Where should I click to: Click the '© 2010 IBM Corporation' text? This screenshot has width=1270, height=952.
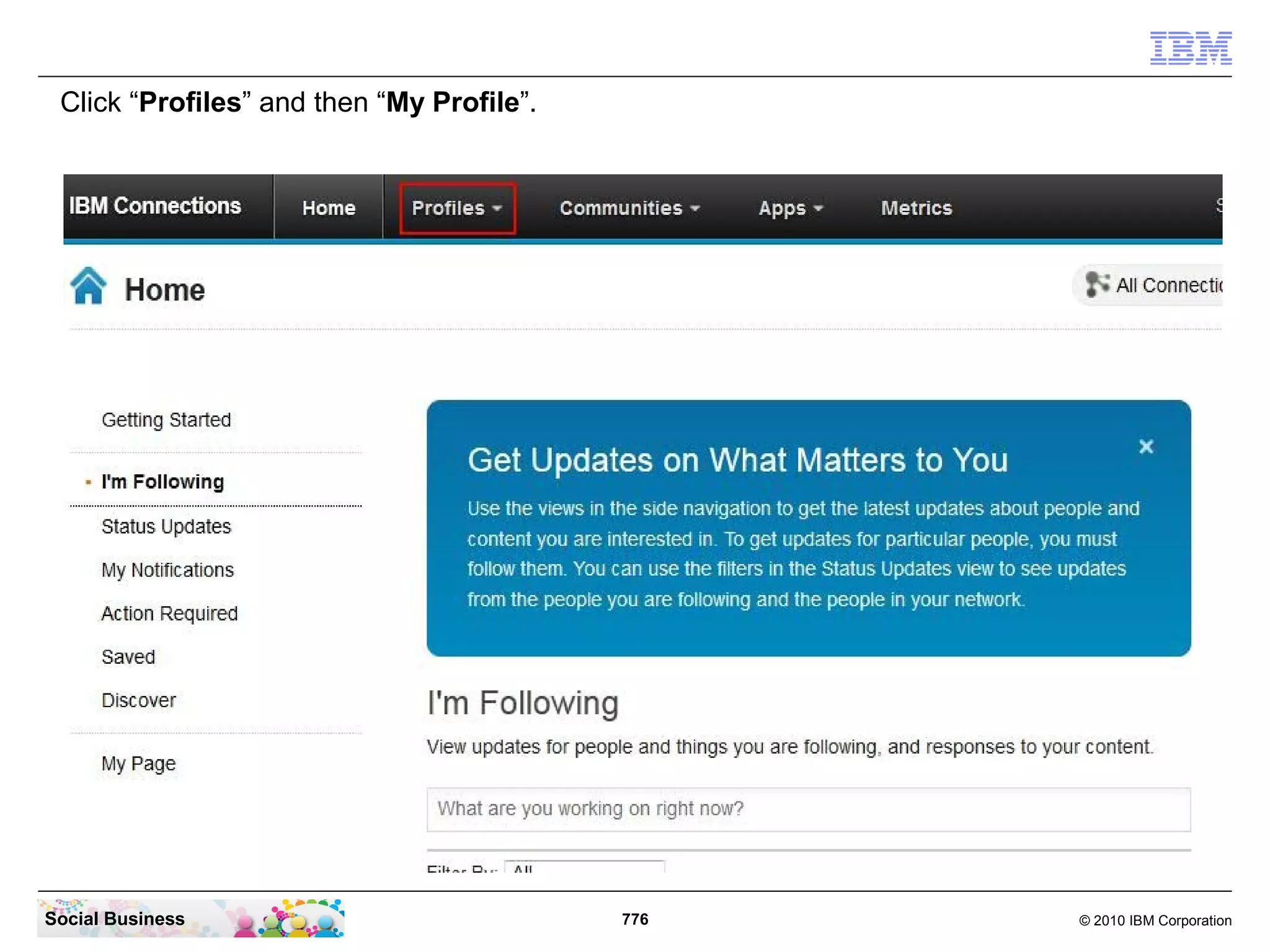(1155, 920)
